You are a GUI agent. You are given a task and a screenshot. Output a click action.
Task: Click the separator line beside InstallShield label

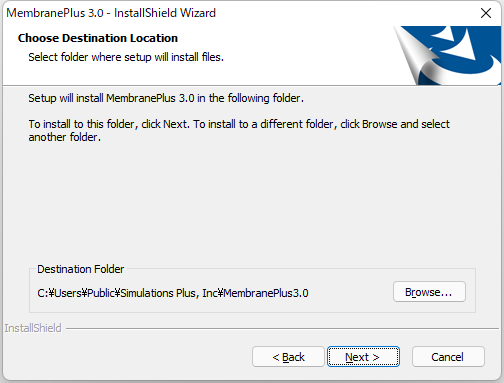point(282,328)
